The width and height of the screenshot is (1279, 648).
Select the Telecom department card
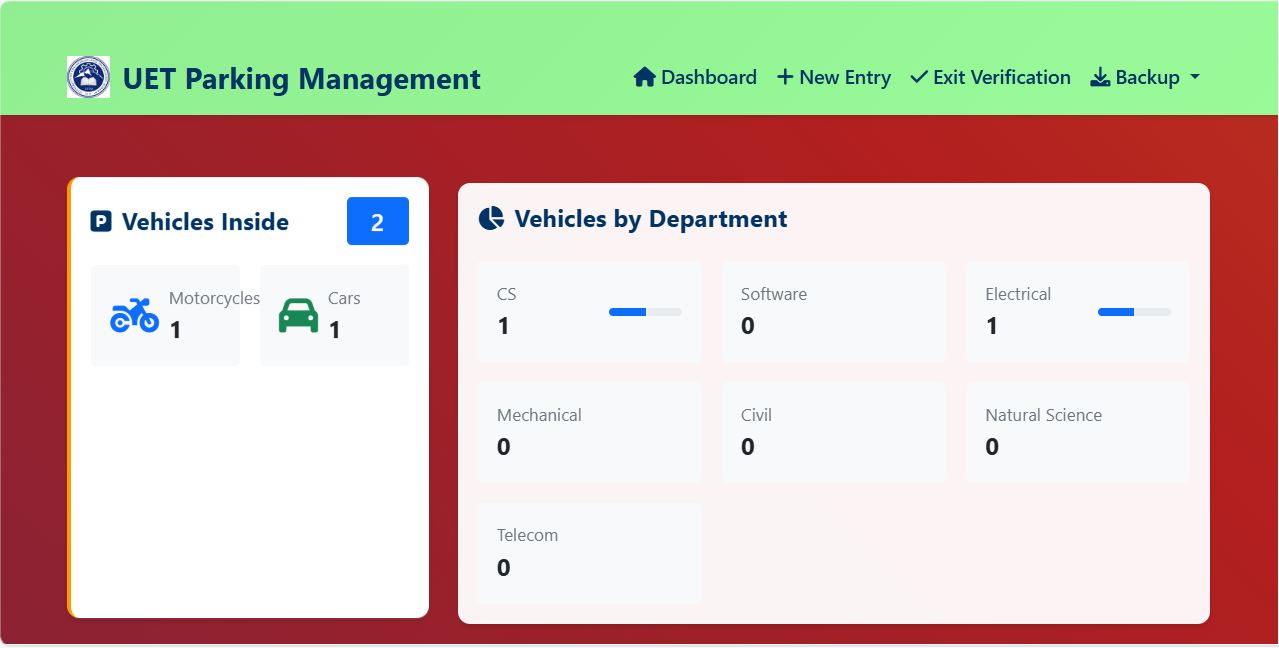(x=589, y=552)
